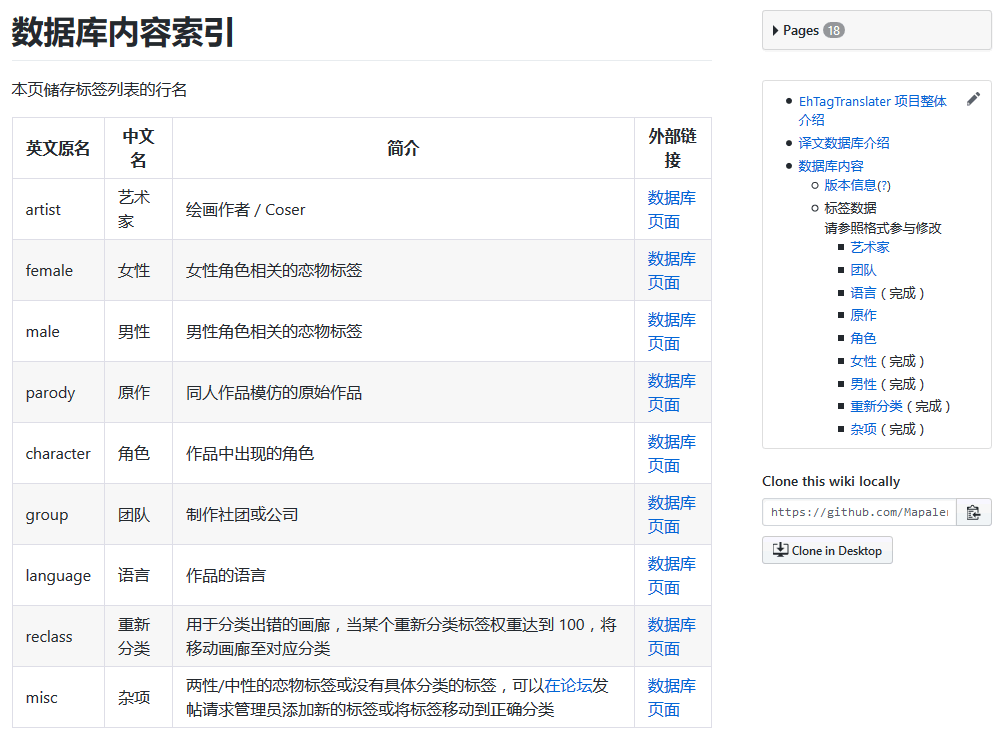999x734 pixels.
Task: Click the 本页储存标签列表的行名 text
Action: 99,90
